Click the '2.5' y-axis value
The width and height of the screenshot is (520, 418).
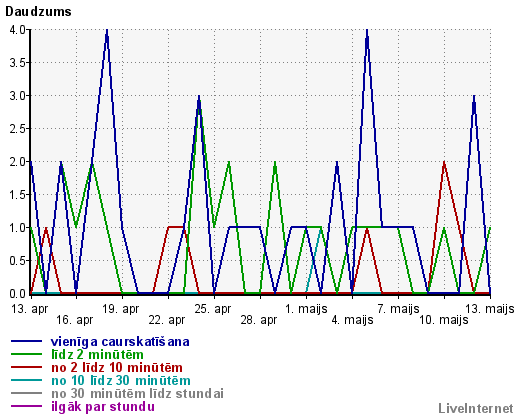(17, 129)
